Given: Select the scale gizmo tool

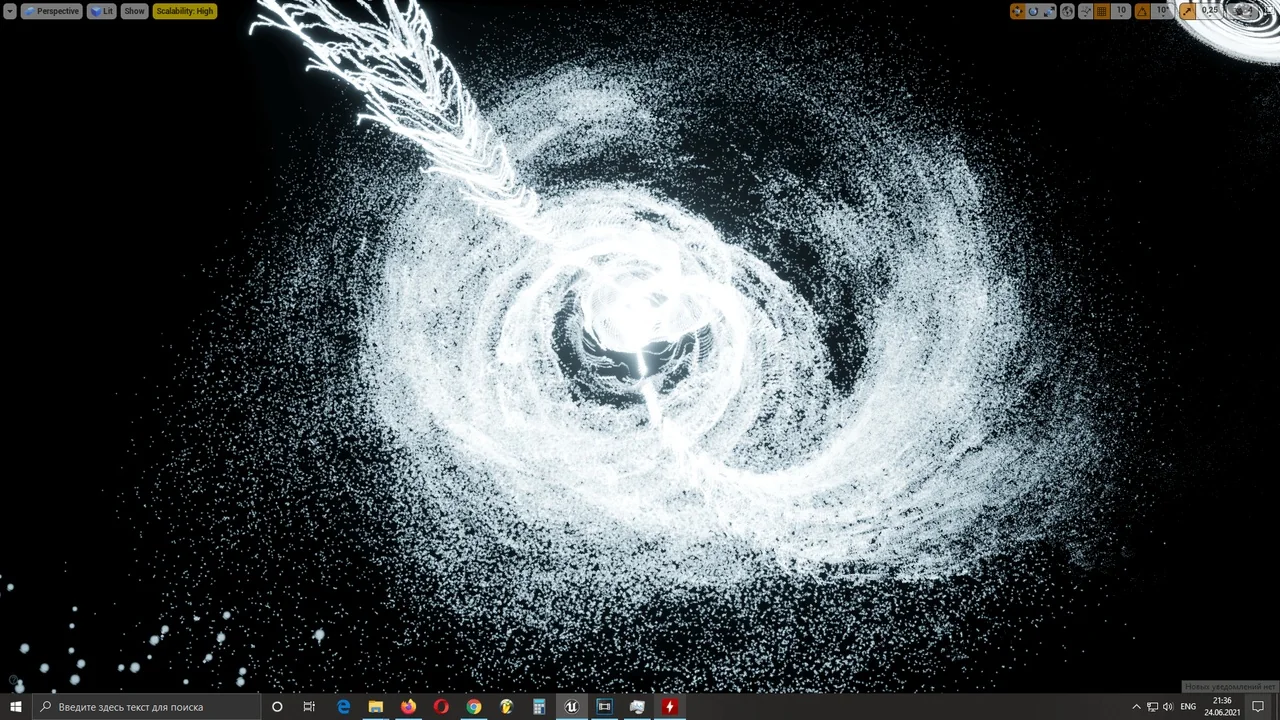Looking at the screenshot, I should [1049, 11].
